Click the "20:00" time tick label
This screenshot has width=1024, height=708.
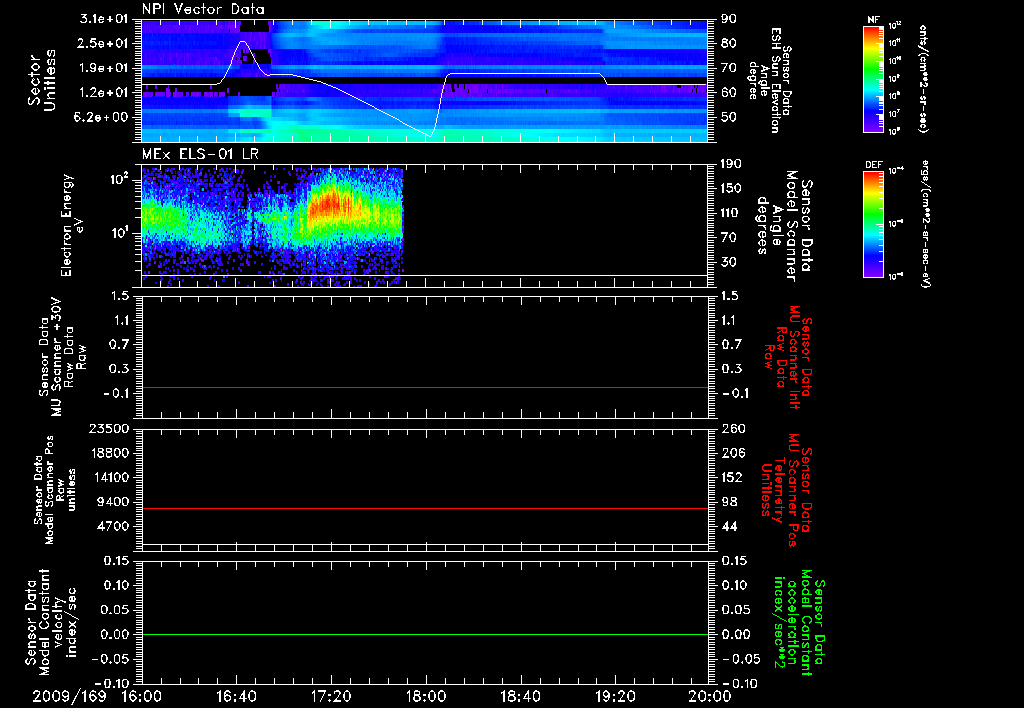coord(710,696)
